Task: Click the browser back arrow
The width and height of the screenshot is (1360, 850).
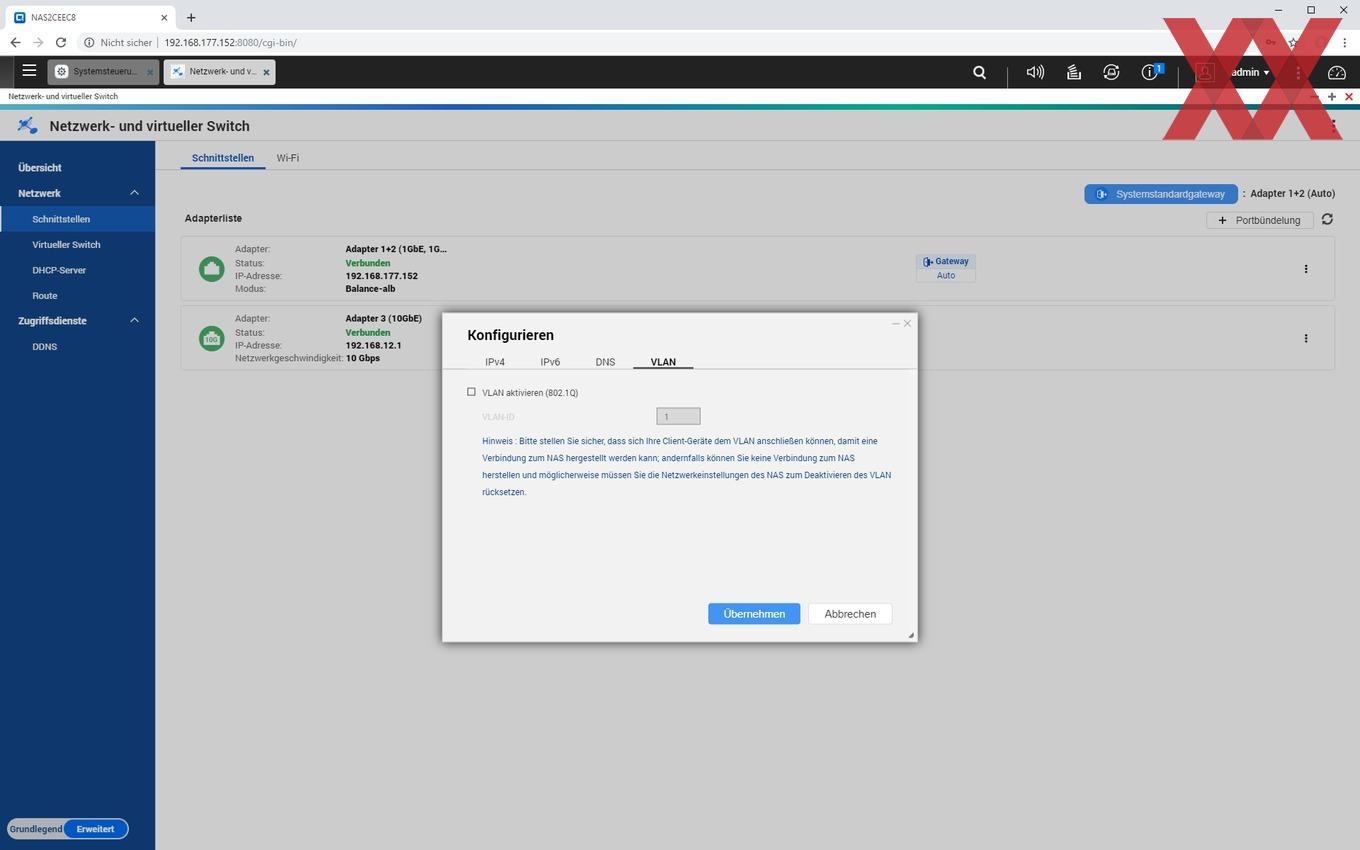Action: pyautogui.click(x=15, y=43)
